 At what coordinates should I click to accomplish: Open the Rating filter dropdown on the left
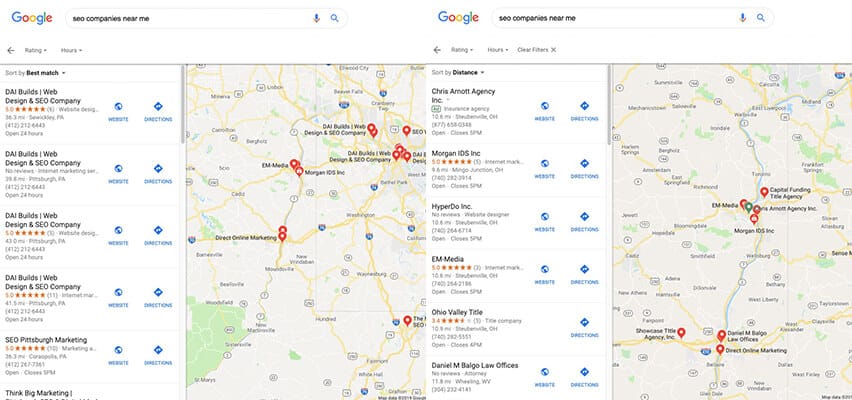coord(36,50)
